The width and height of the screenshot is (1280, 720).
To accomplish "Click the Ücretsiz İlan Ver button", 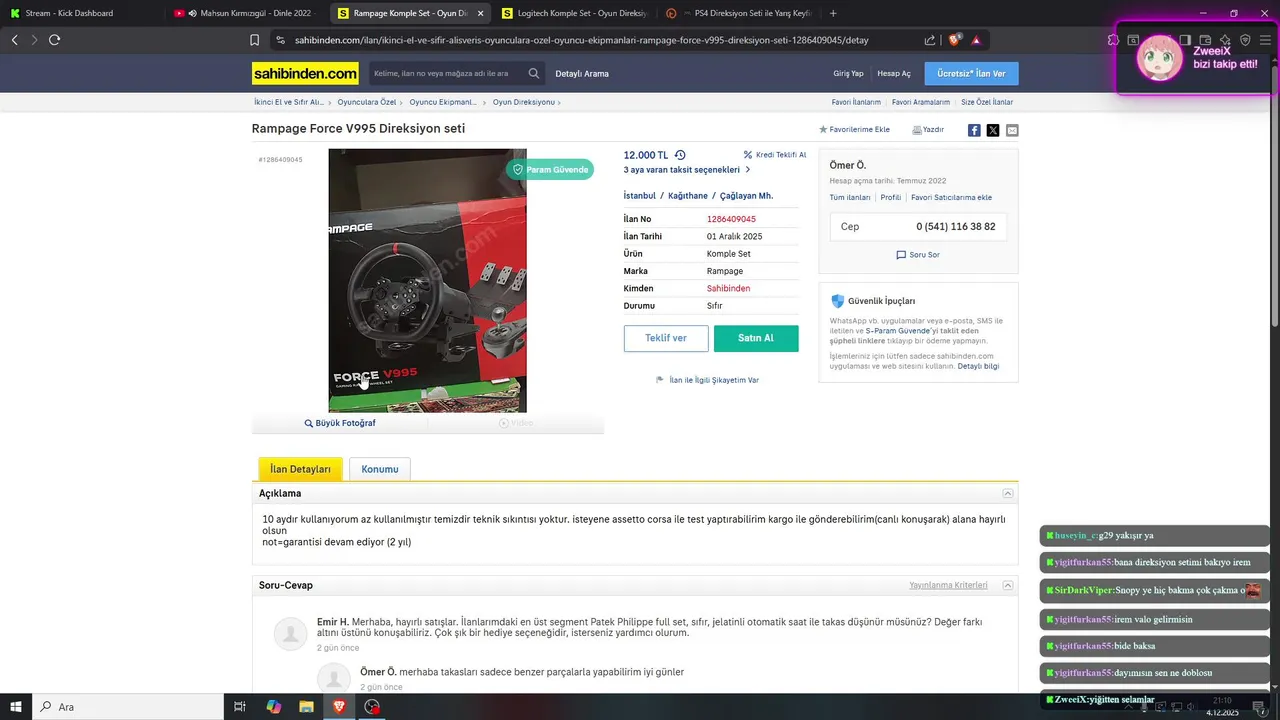I will [971, 73].
